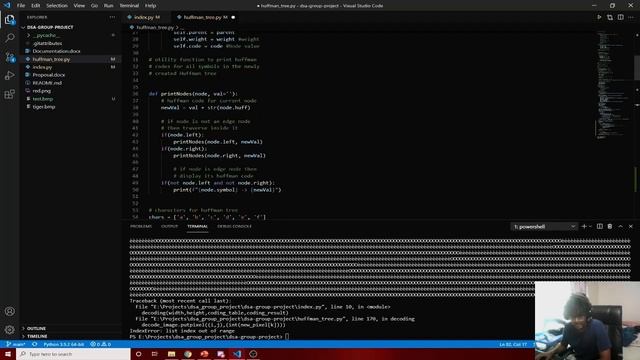Open the Manage gear icon

[x=9, y=329]
